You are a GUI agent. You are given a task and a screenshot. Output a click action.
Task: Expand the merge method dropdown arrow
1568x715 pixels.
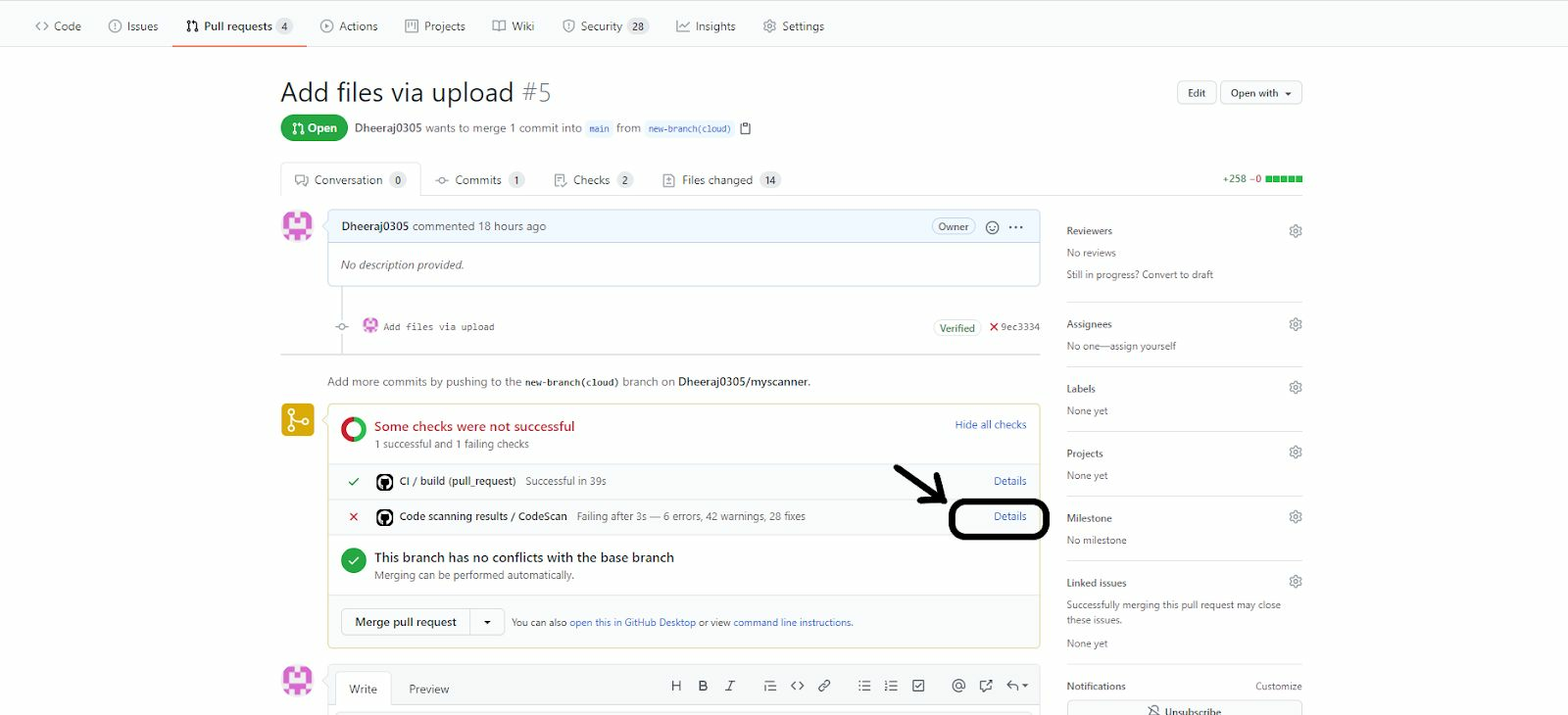pos(487,623)
